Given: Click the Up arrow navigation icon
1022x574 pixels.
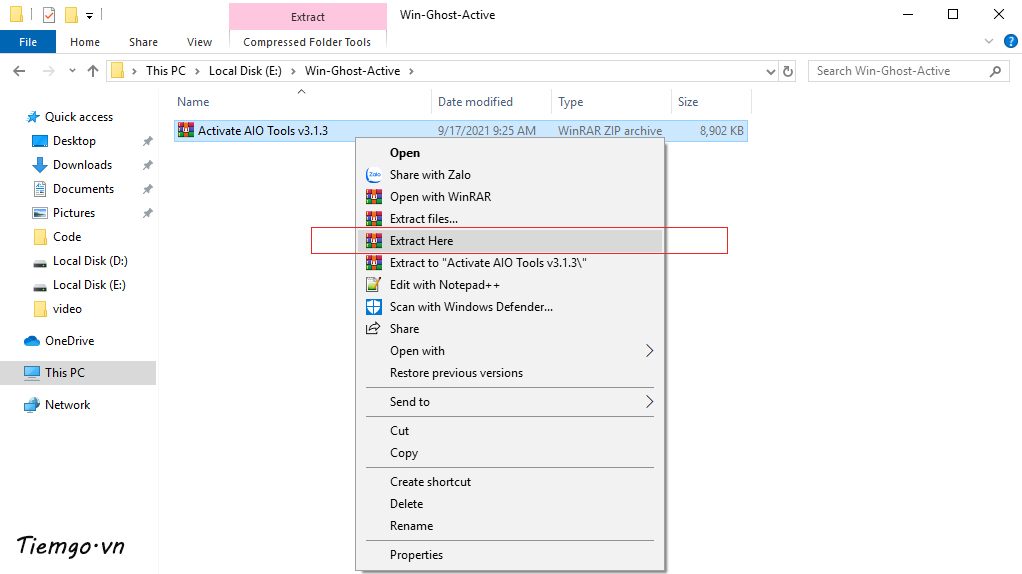Looking at the screenshot, I should click(93, 71).
